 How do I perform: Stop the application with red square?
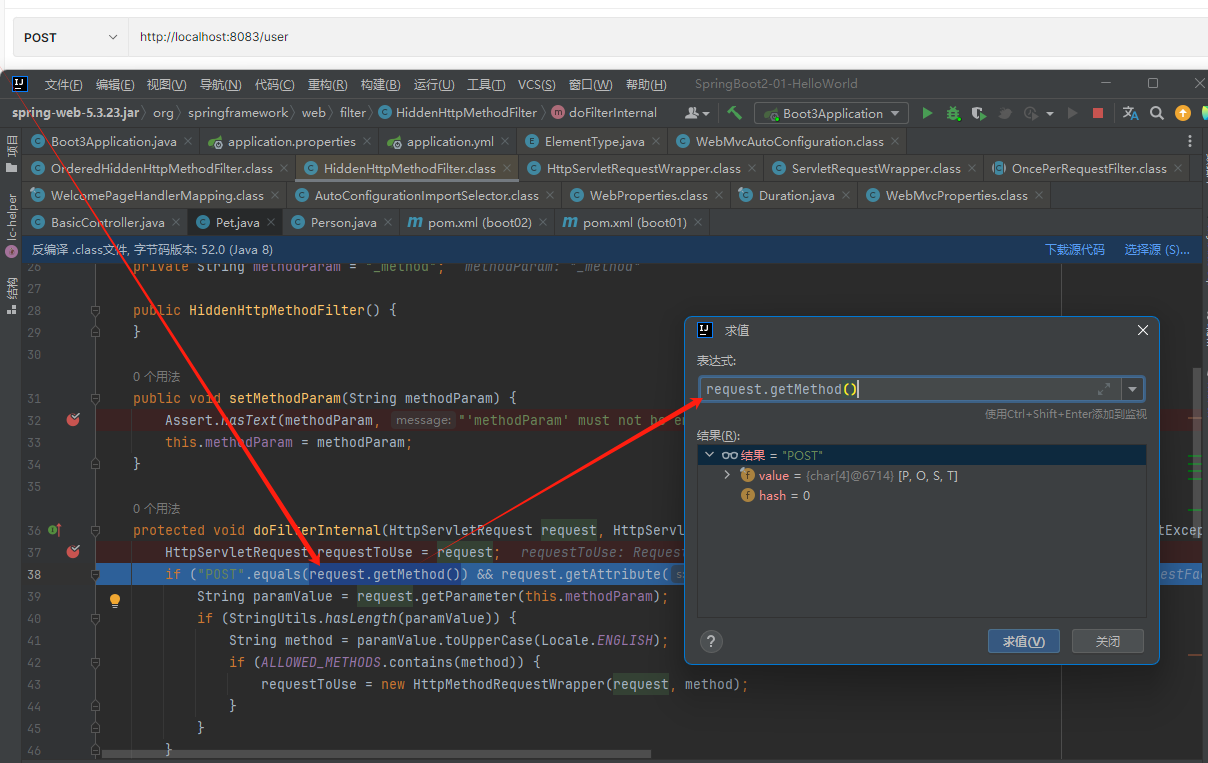(x=1098, y=113)
